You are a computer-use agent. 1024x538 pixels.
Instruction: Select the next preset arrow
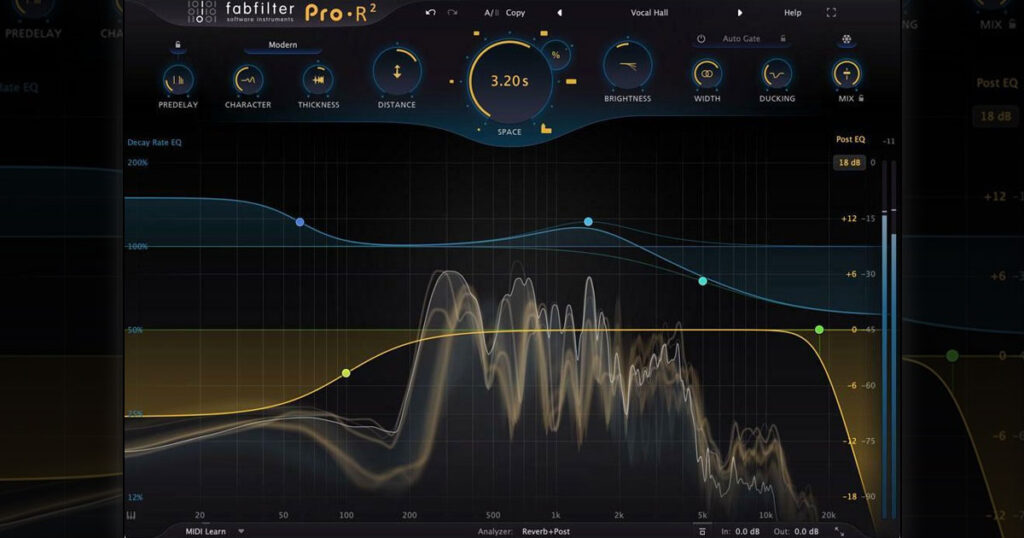(739, 12)
